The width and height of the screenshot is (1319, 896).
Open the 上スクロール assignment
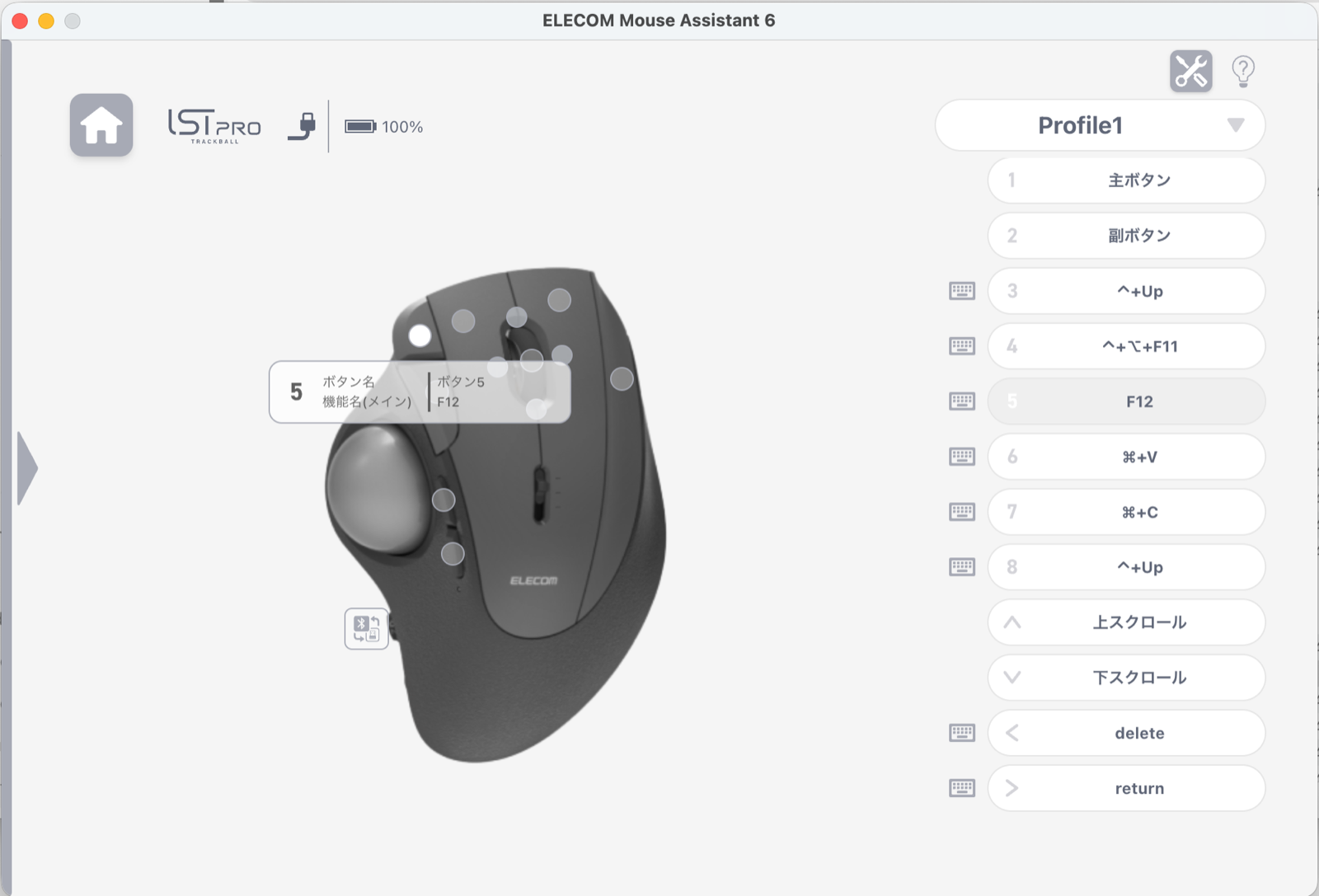click(x=1126, y=622)
